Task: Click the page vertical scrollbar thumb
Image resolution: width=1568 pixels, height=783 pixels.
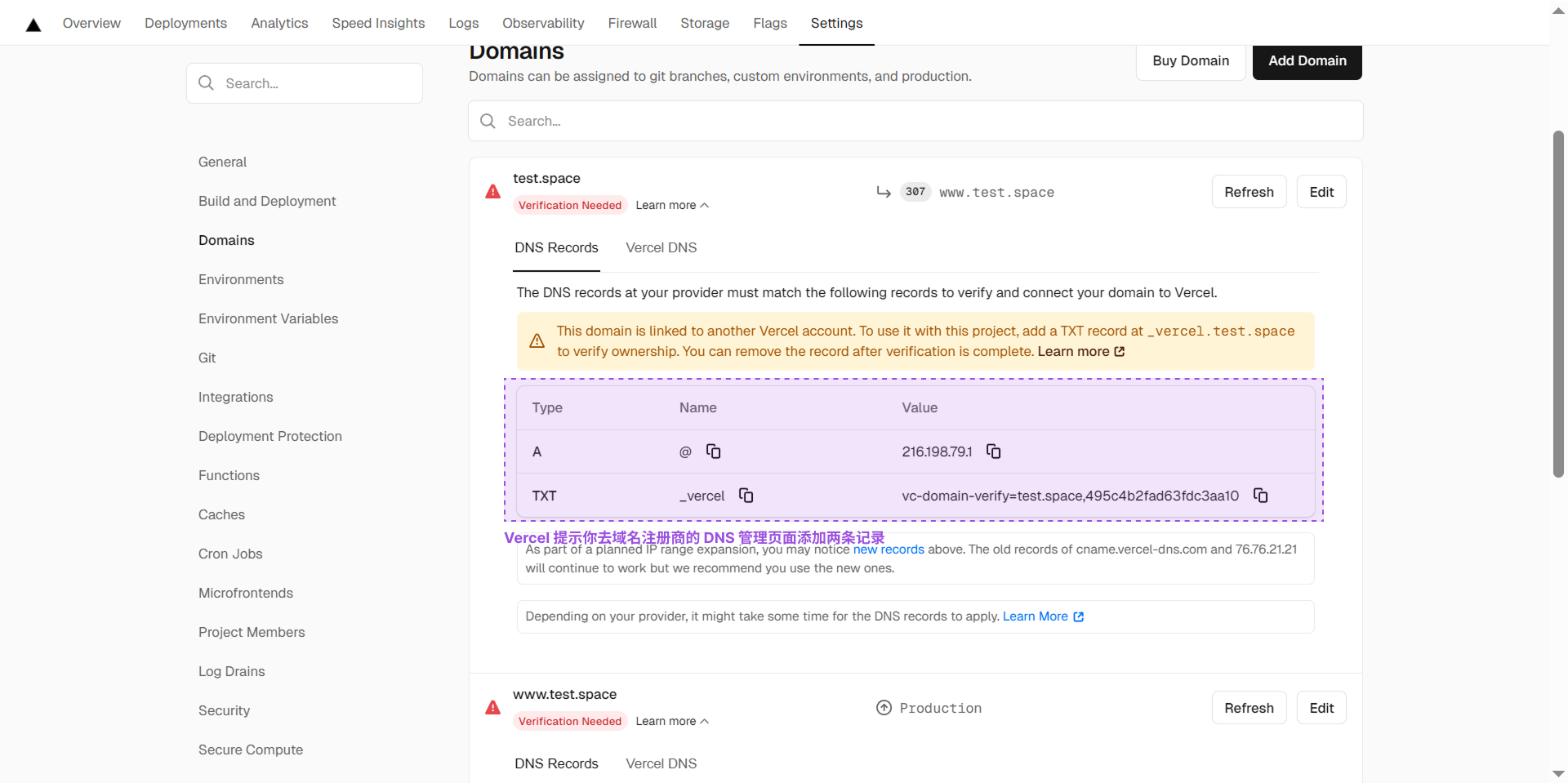Action: click(1558, 304)
